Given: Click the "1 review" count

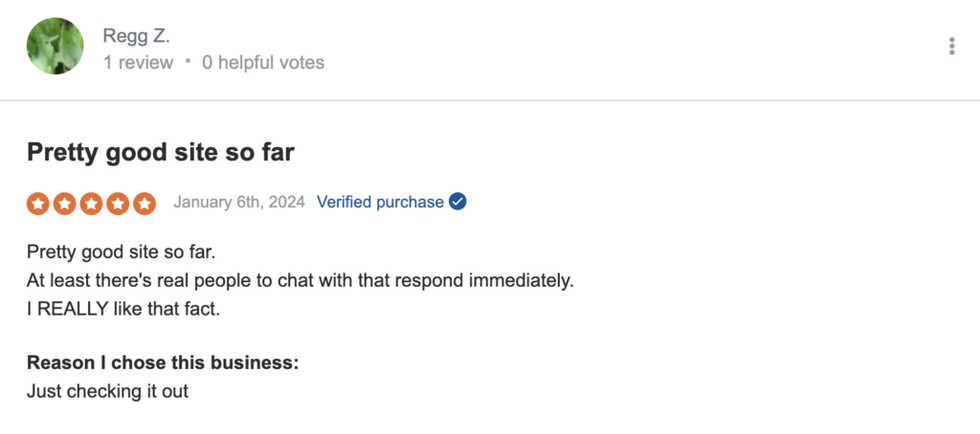Looking at the screenshot, I should click(138, 63).
